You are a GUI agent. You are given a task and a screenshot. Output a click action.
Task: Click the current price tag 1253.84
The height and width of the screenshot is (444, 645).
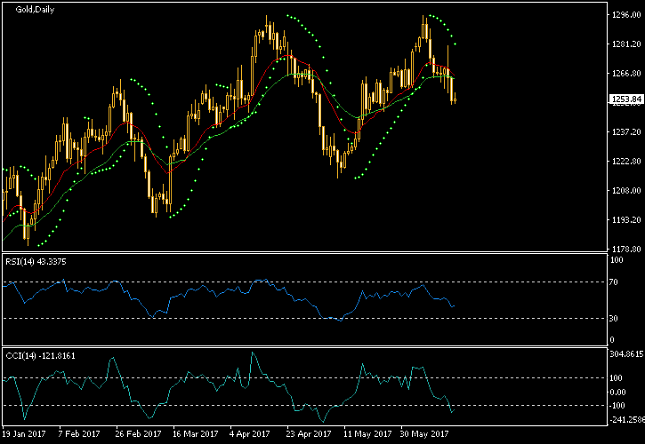tap(626, 99)
